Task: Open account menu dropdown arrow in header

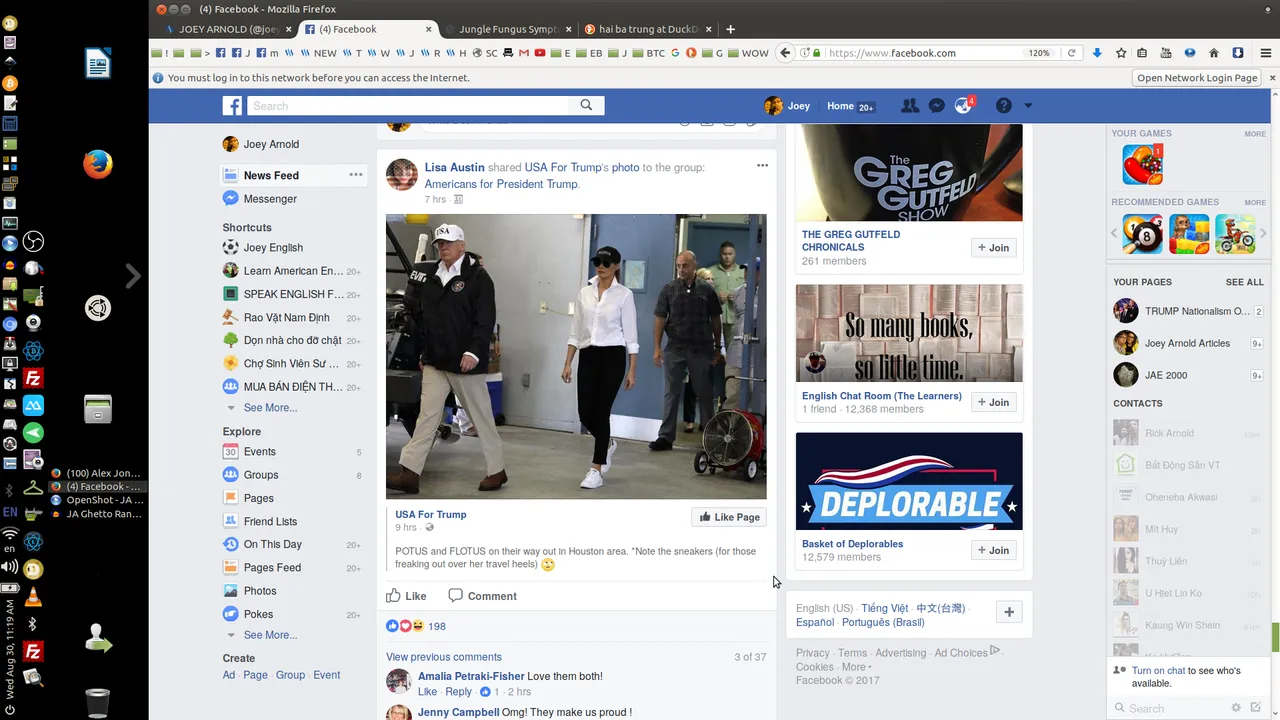Action: 1028,106
